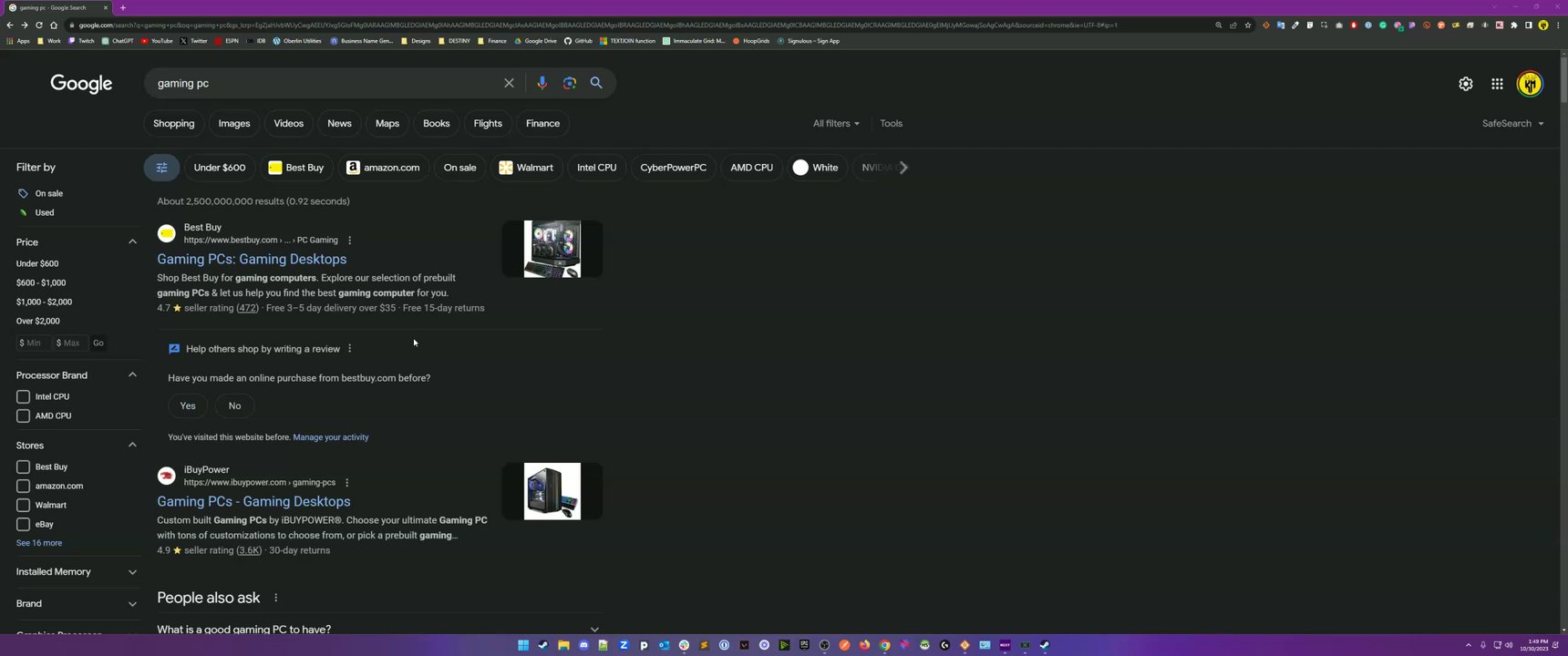
Task: Clear the search box with the X icon
Action: point(509,83)
